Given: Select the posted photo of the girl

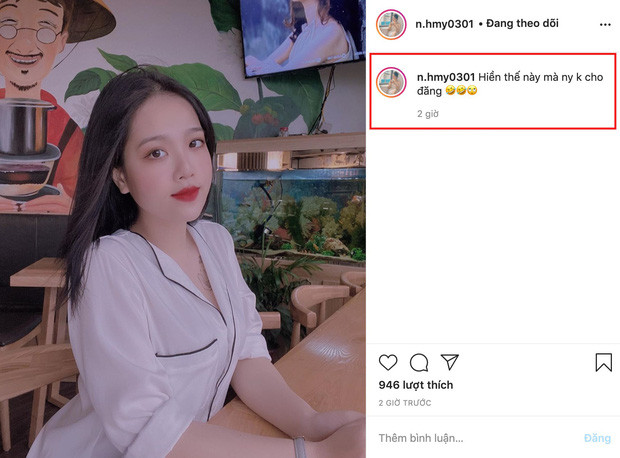Looking at the screenshot, I should click(x=183, y=229).
